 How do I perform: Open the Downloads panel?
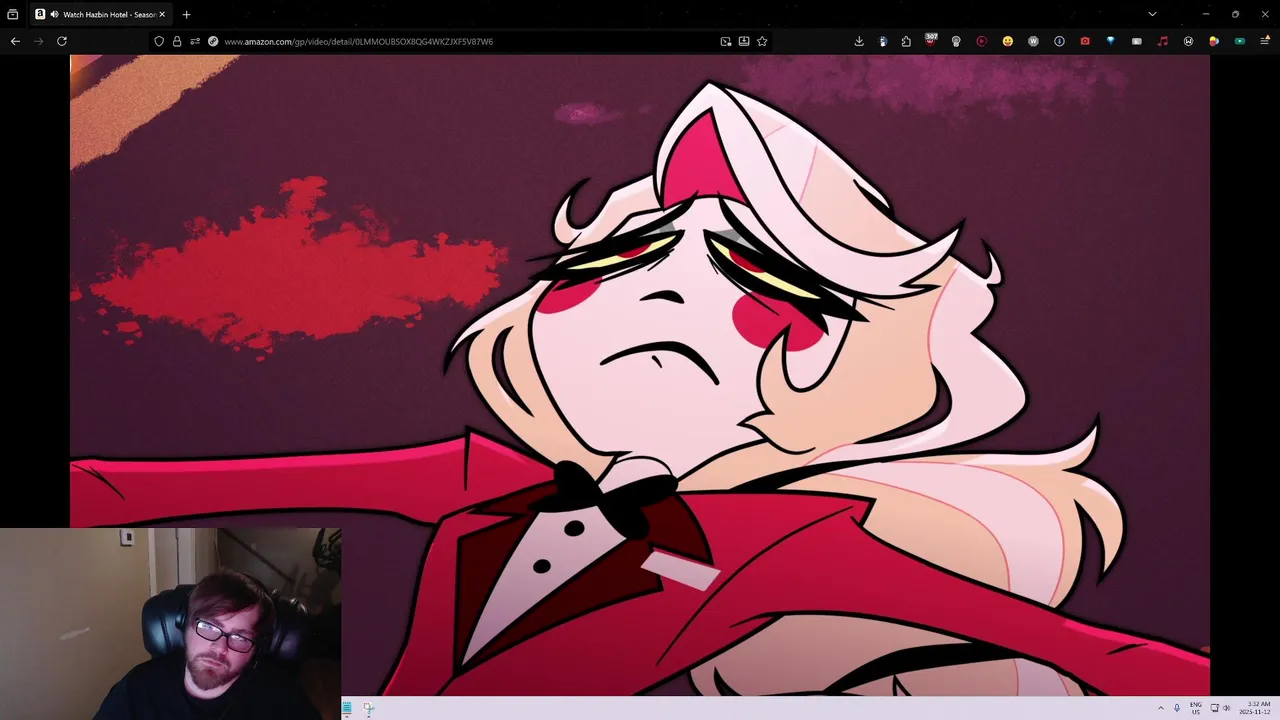coord(859,41)
